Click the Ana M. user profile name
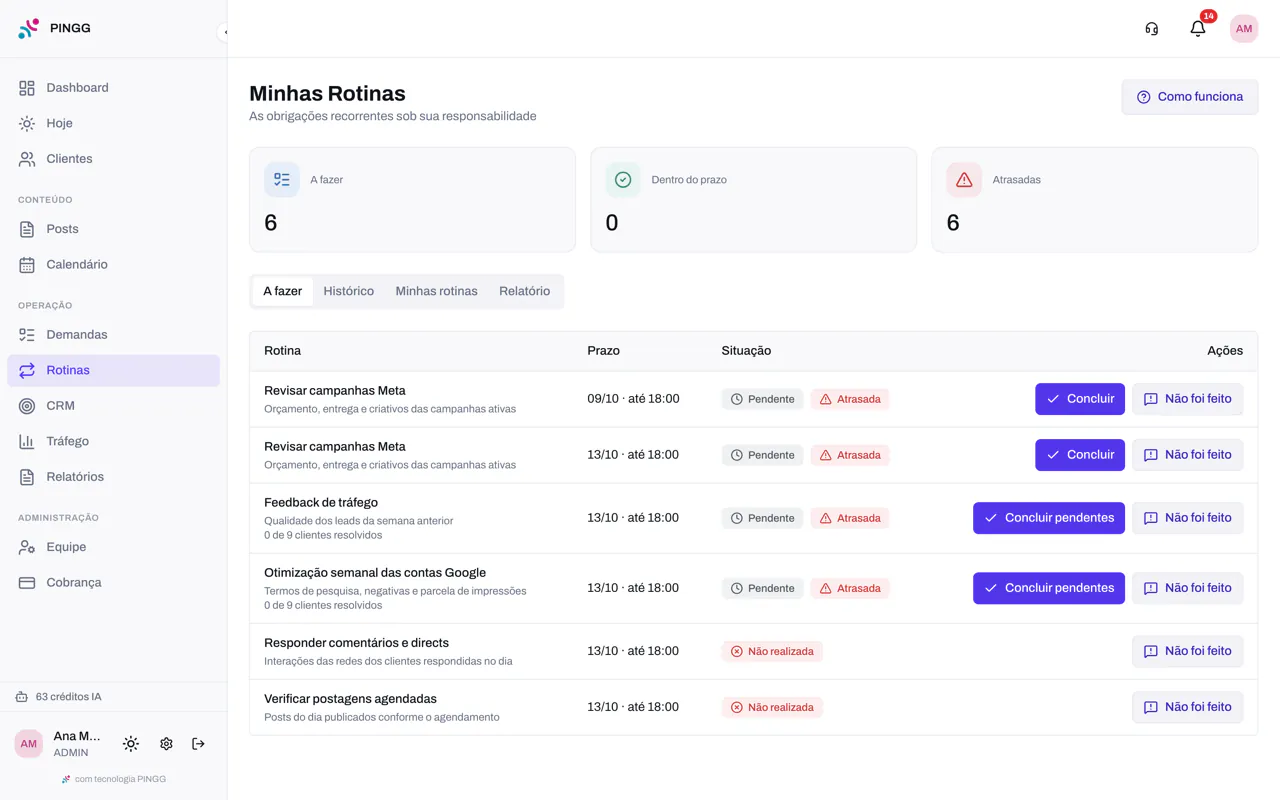Viewport: 1280px width, 800px height. pyautogui.click(x=77, y=736)
